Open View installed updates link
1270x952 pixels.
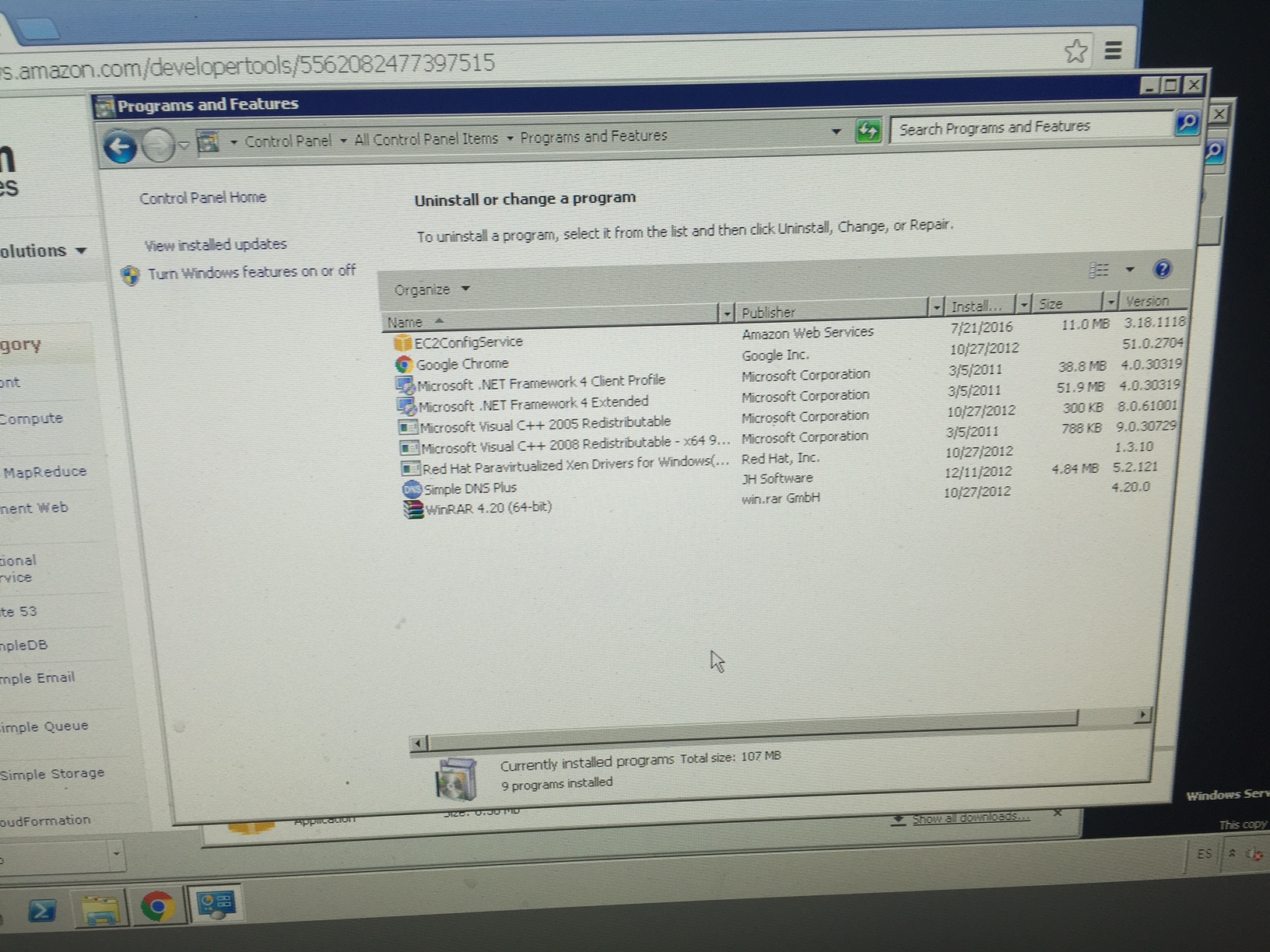pos(216,244)
